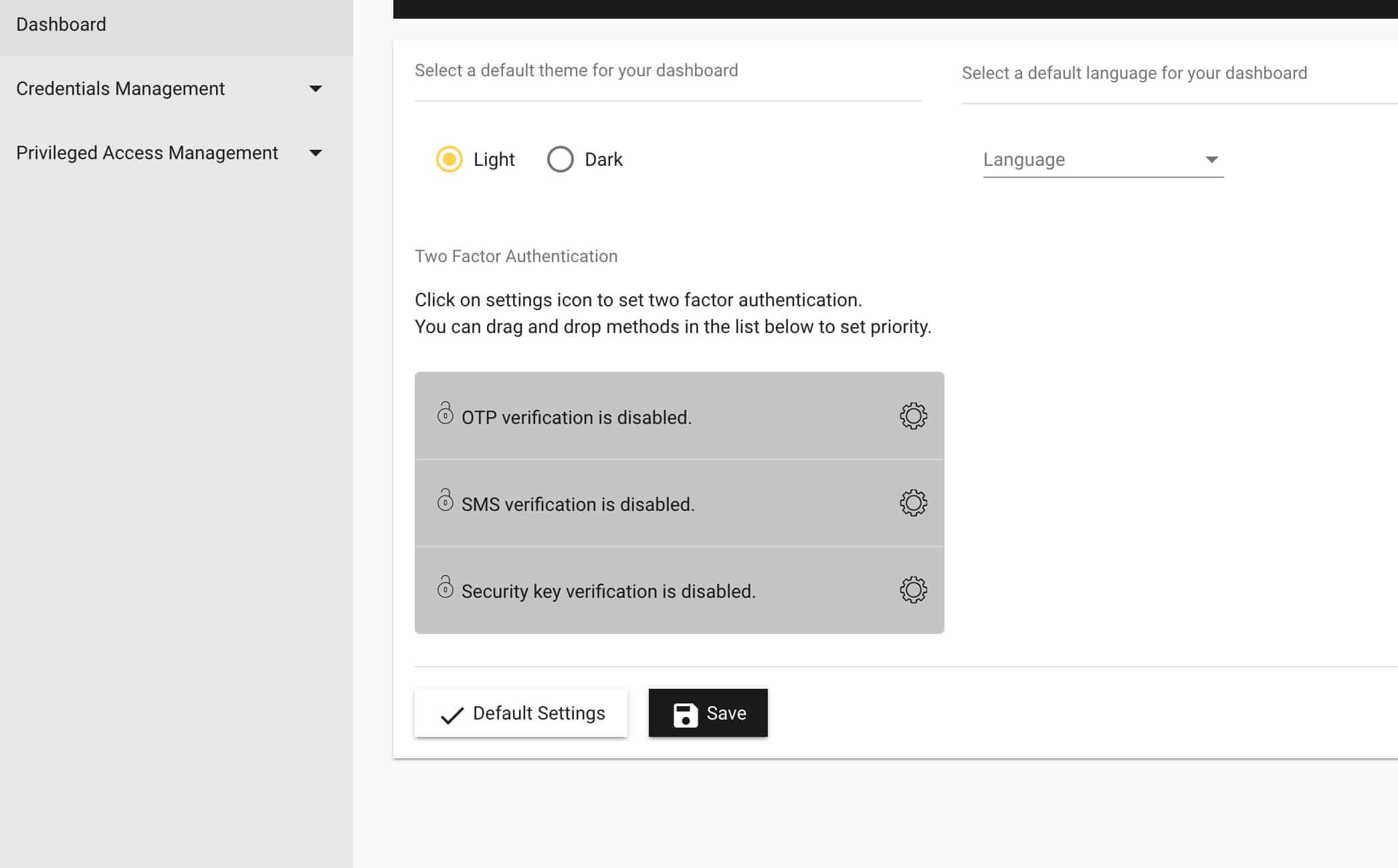Open settings gear for OTP verification

click(913, 416)
